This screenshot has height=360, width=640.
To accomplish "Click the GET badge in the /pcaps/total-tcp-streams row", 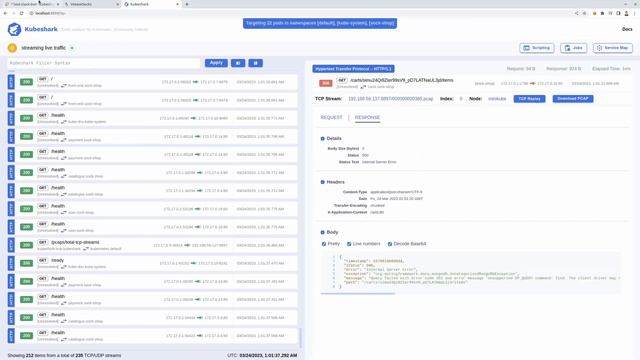I will pyautogui.click(x=43, y=242).
